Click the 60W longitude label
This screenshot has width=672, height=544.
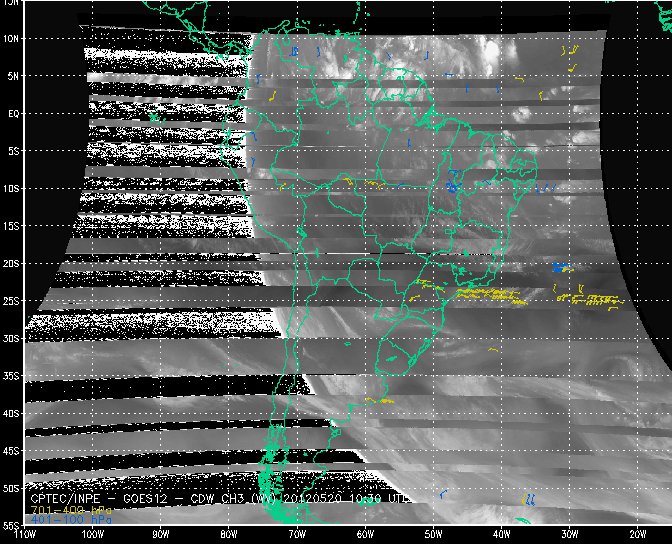tap(365, 534)
